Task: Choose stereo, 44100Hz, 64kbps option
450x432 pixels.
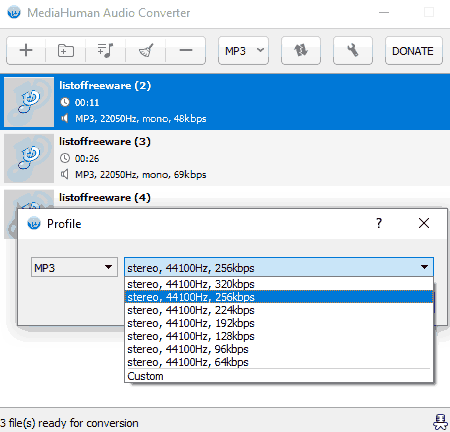Action: 279,362
